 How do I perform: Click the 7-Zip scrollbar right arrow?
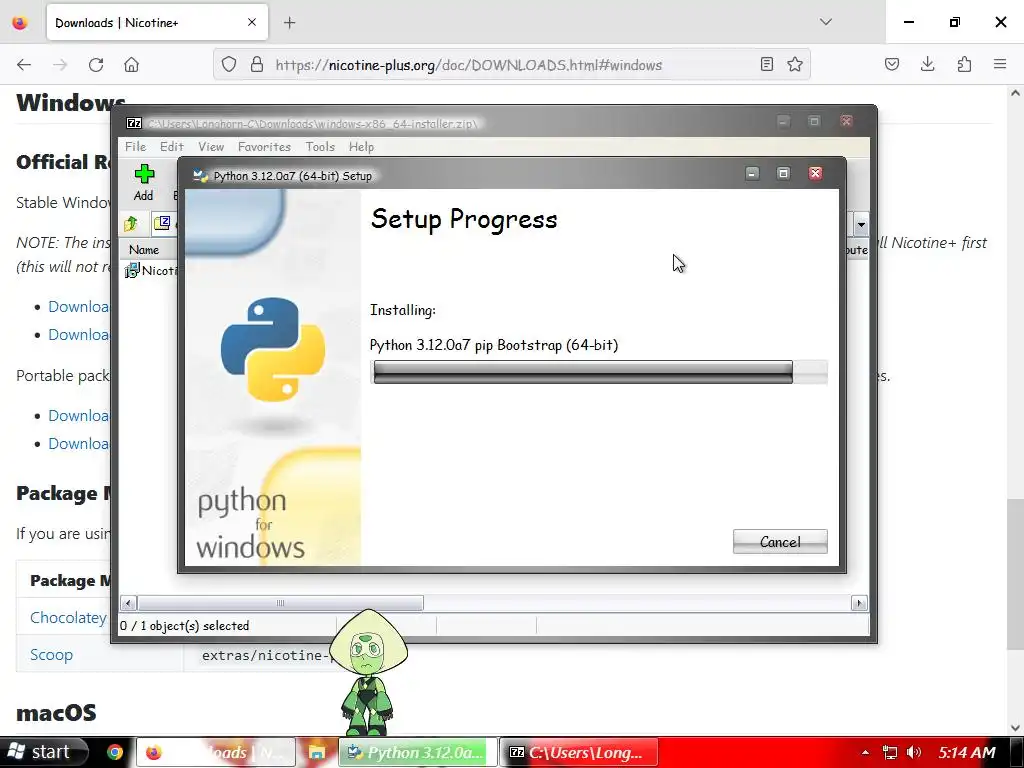pyautogui.click(x=859, y=603)
